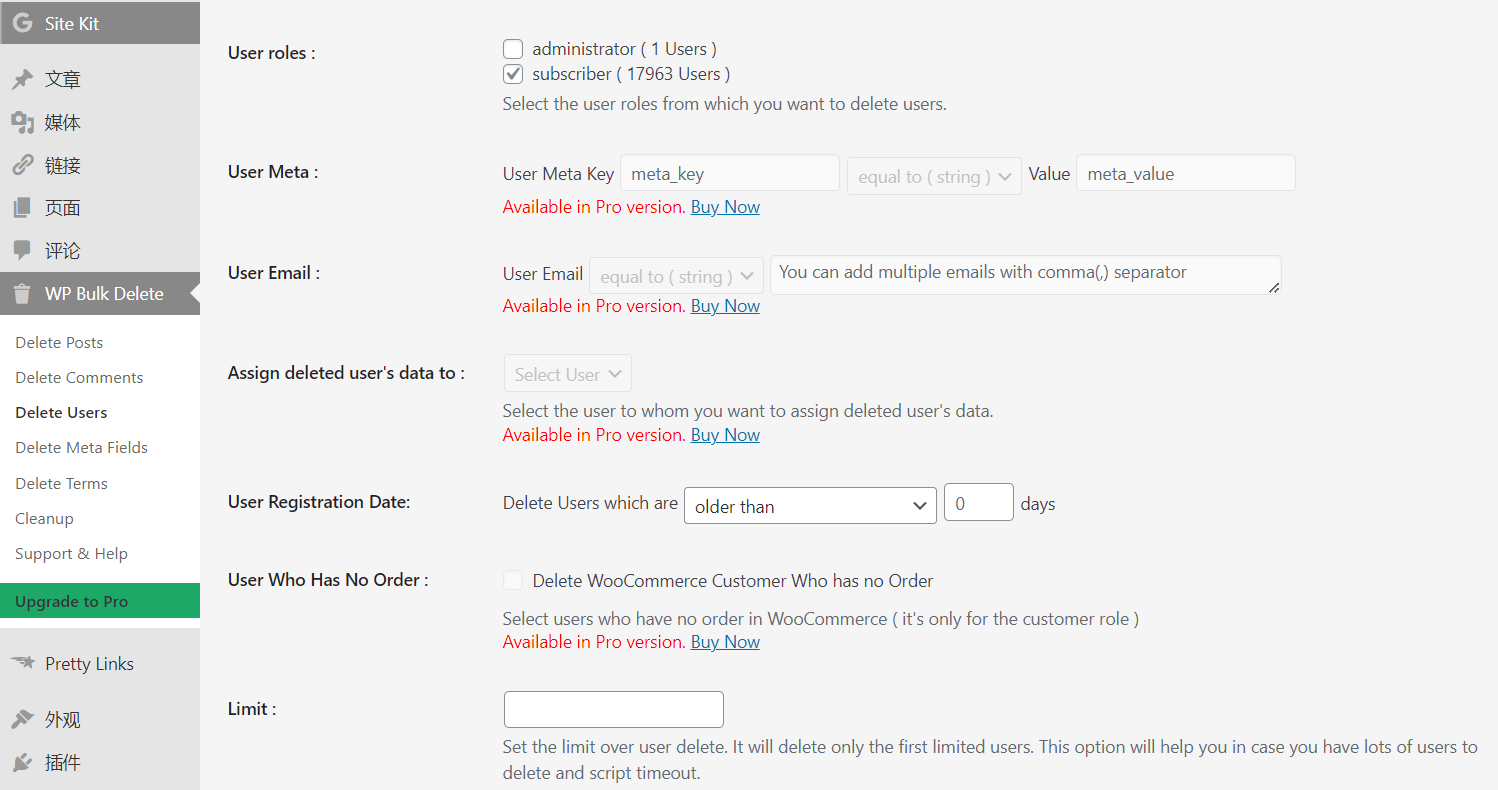The image size is (1498, 790).
Task: Open the 链接 (Links) menu
Action: [x=100, y=166]
